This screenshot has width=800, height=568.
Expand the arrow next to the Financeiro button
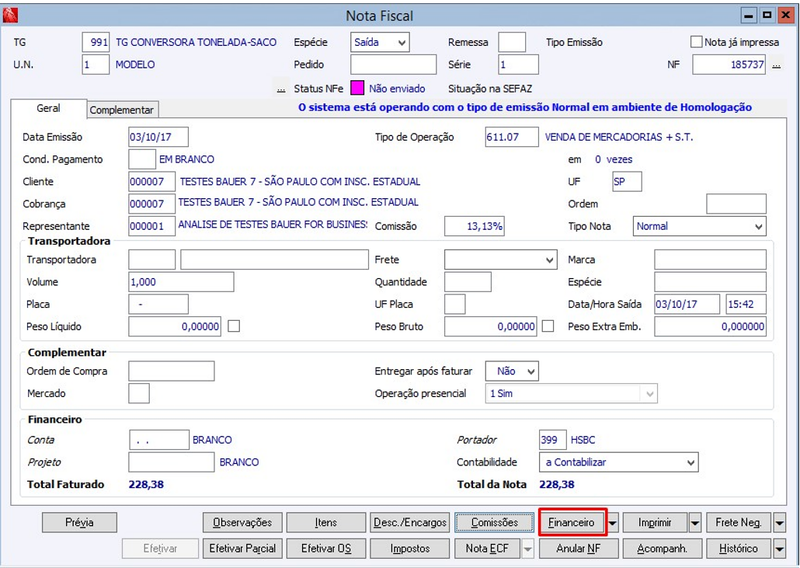(x=613, y=523)
